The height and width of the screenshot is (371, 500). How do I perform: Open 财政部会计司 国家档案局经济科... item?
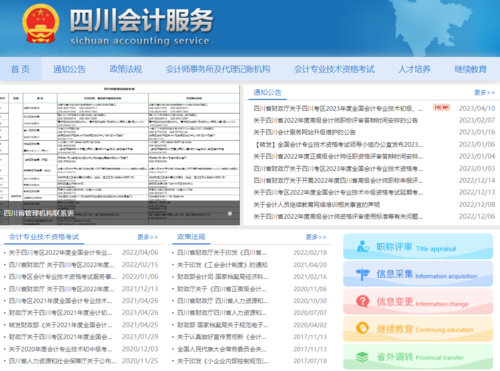click(x=222, y=277)
